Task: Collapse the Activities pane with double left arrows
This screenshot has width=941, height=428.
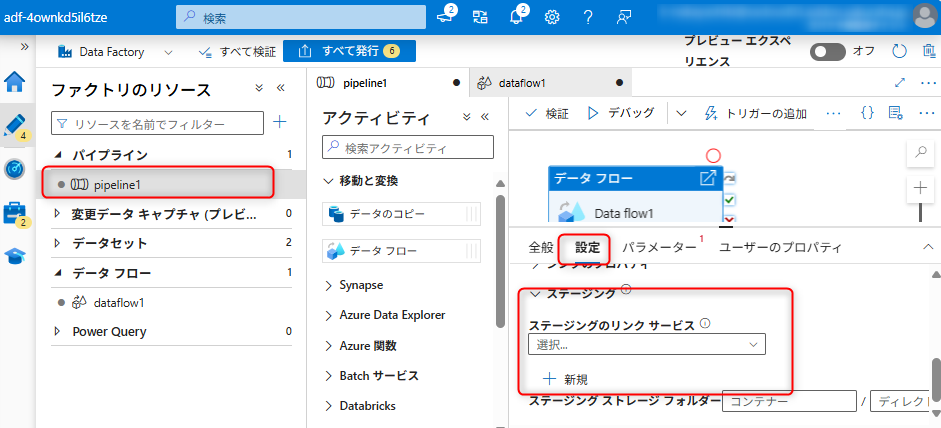Action: tap(485, 116)
